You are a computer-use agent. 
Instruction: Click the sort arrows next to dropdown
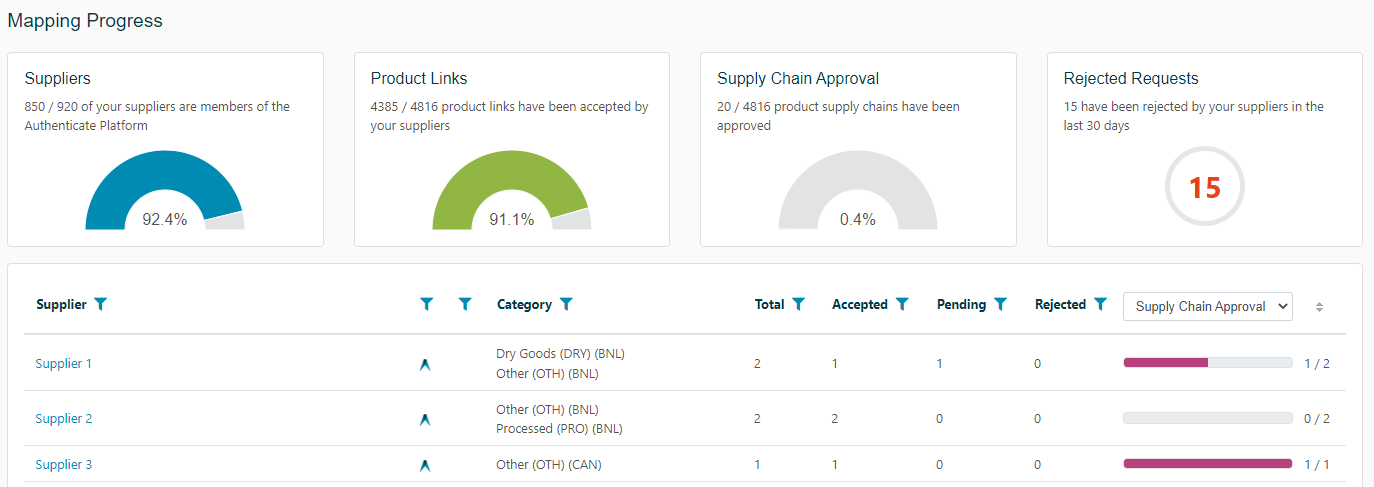pos(1319,307)
